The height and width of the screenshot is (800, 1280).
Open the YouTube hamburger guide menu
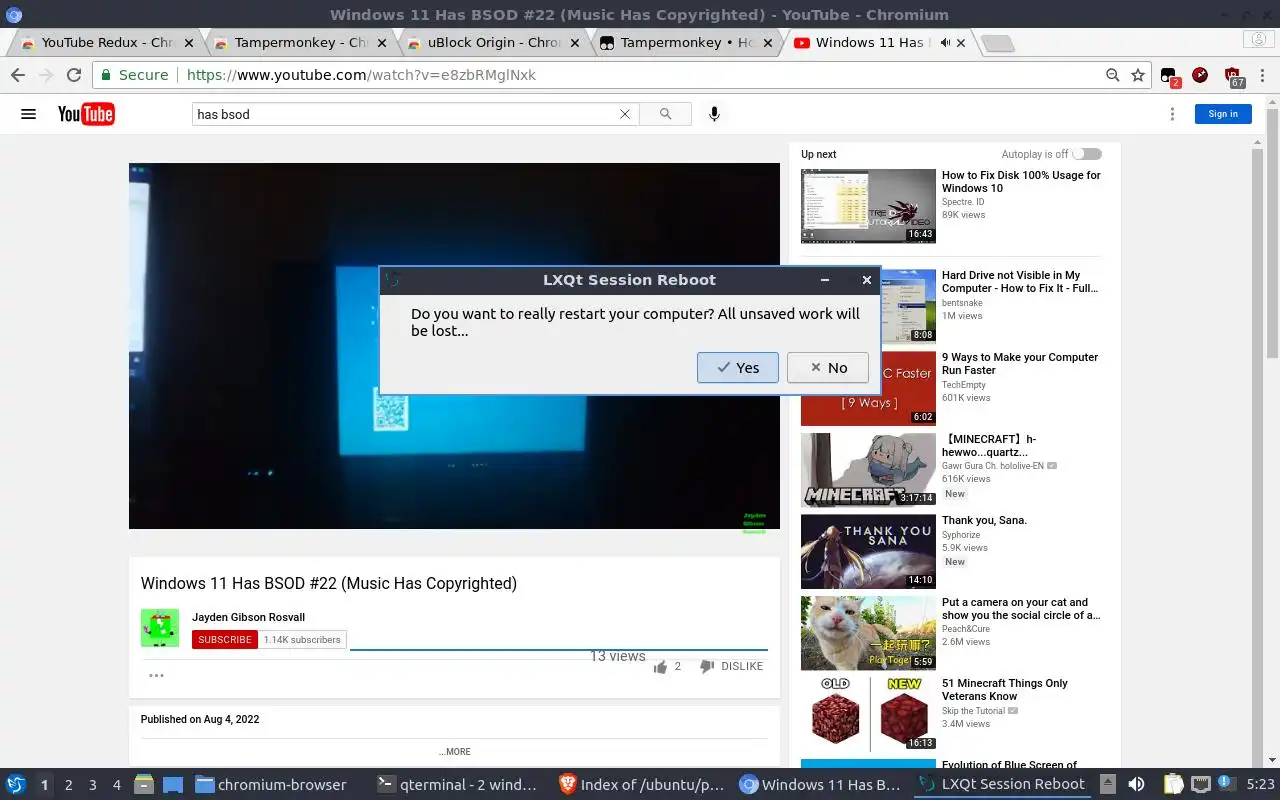[x=29, y=114]
